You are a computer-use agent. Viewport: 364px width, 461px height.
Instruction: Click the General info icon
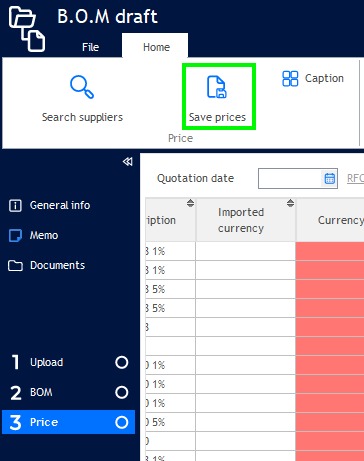point(15,205)
